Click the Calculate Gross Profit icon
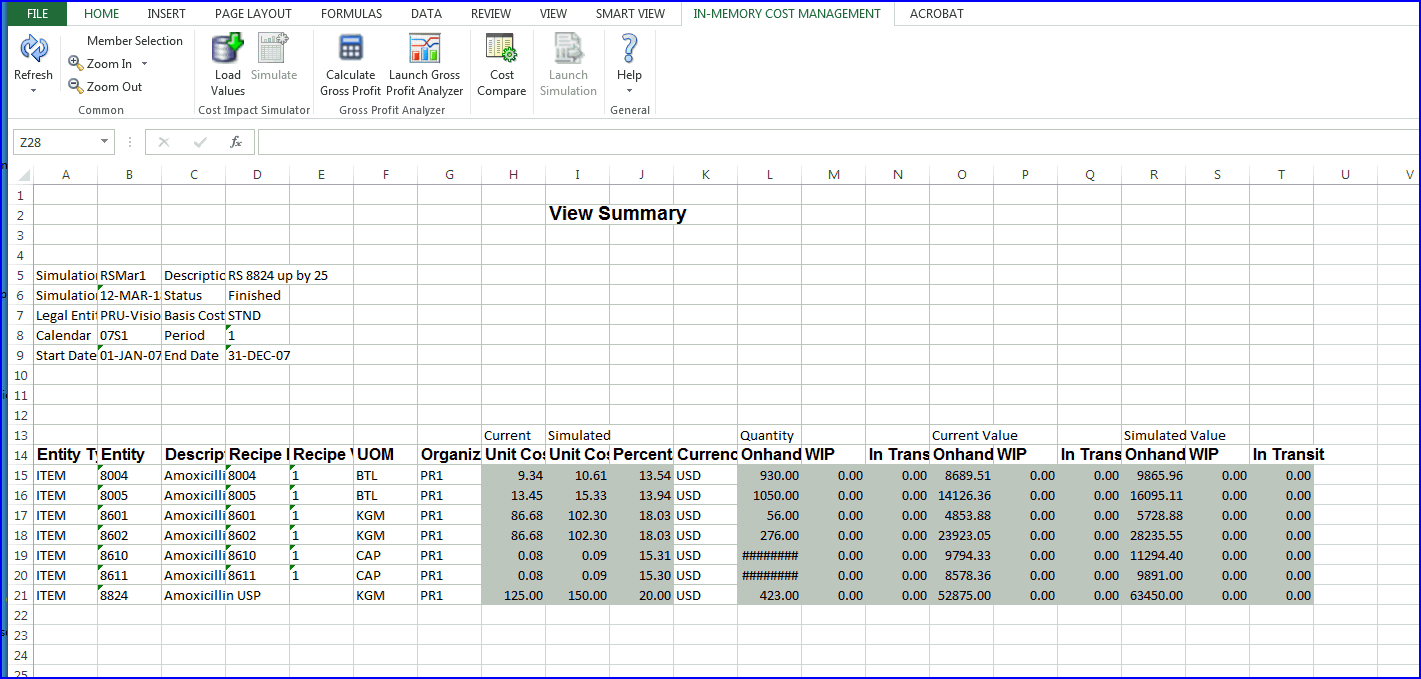This screenshot has height=679, width=1421. pyautogui.click(x=351, y=48)
